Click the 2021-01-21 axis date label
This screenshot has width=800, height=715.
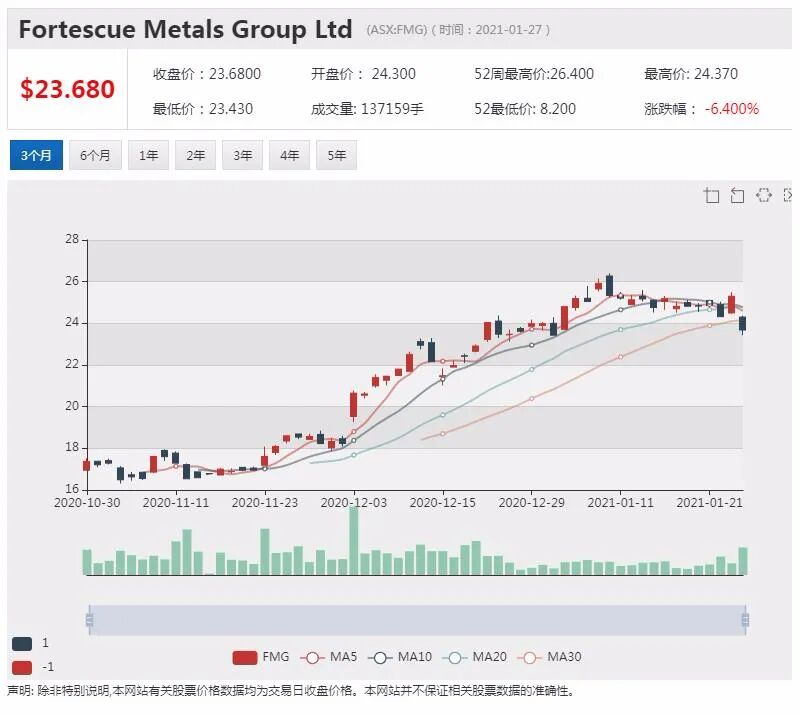(709, 503)
